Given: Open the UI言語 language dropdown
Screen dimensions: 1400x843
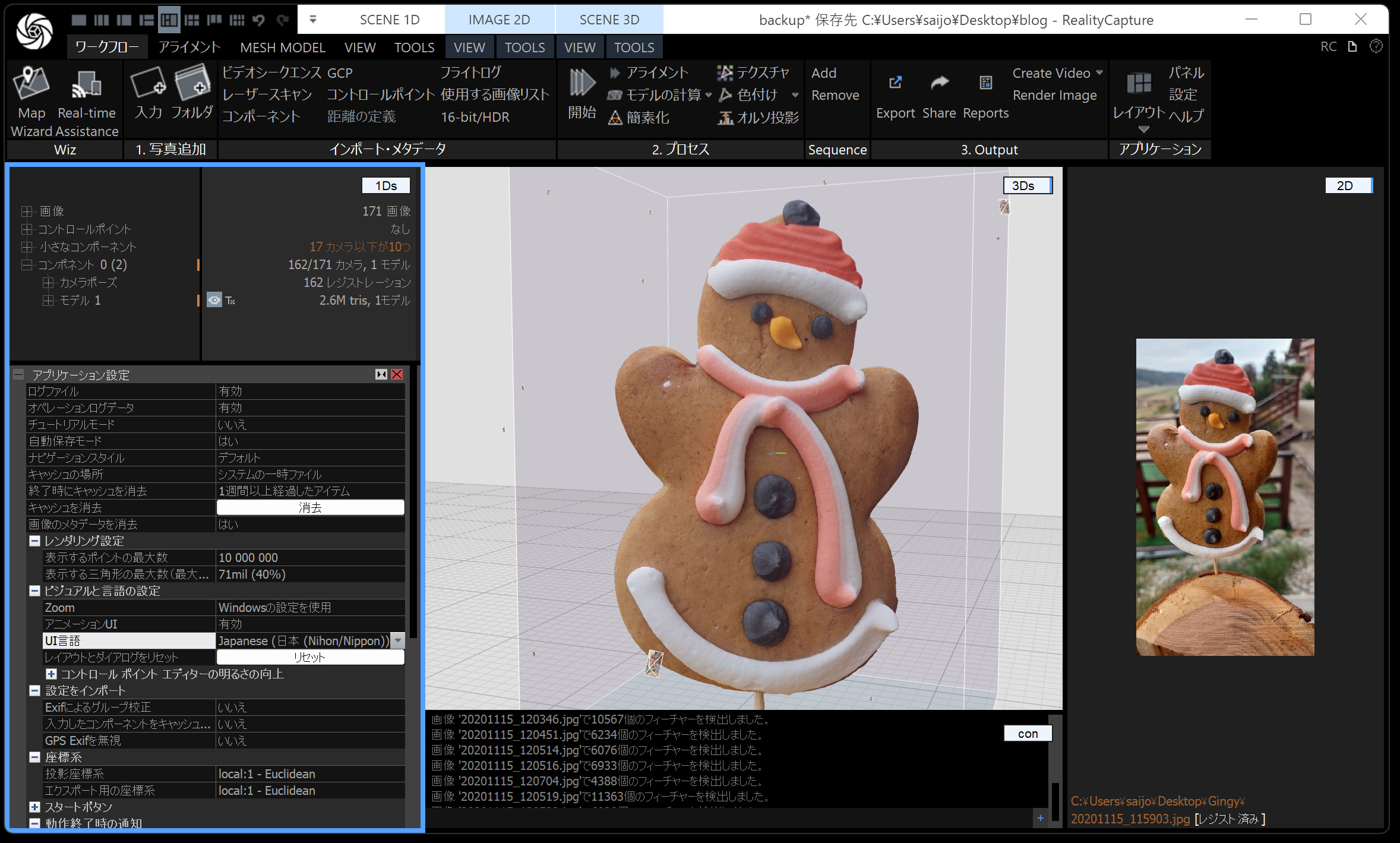Looking at the screenshot, I should (x=399, y=640).
